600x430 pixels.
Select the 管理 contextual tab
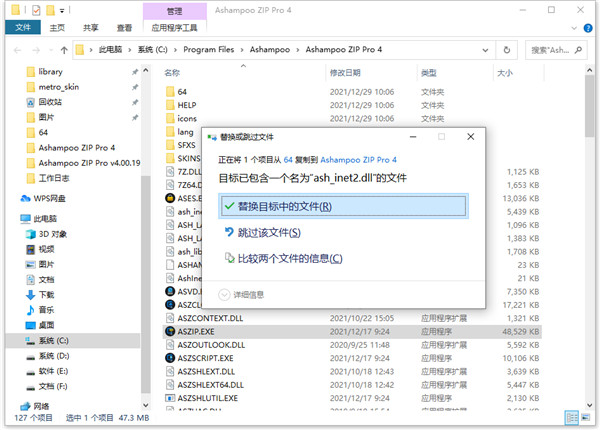pyautogui.click(x=174, y=11)
